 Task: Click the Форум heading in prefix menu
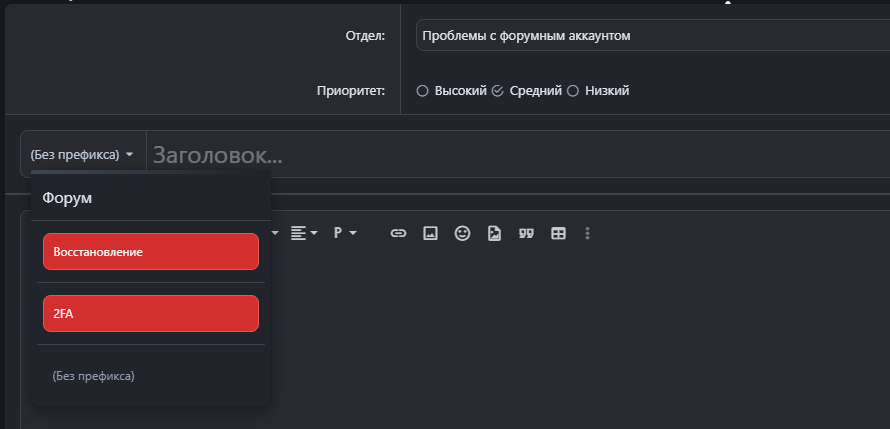point(67,198)
